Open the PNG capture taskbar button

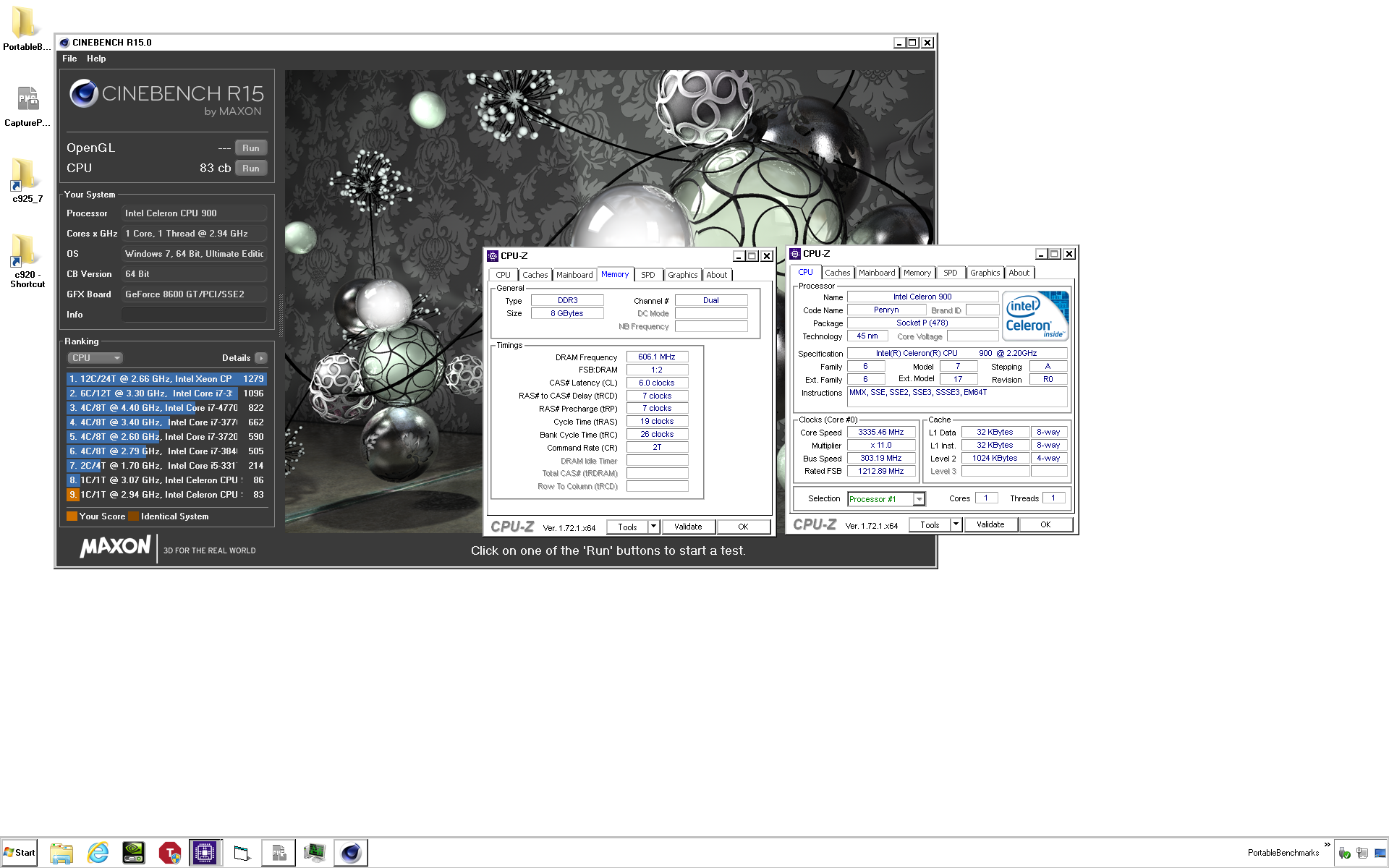(x=279, y=853)
